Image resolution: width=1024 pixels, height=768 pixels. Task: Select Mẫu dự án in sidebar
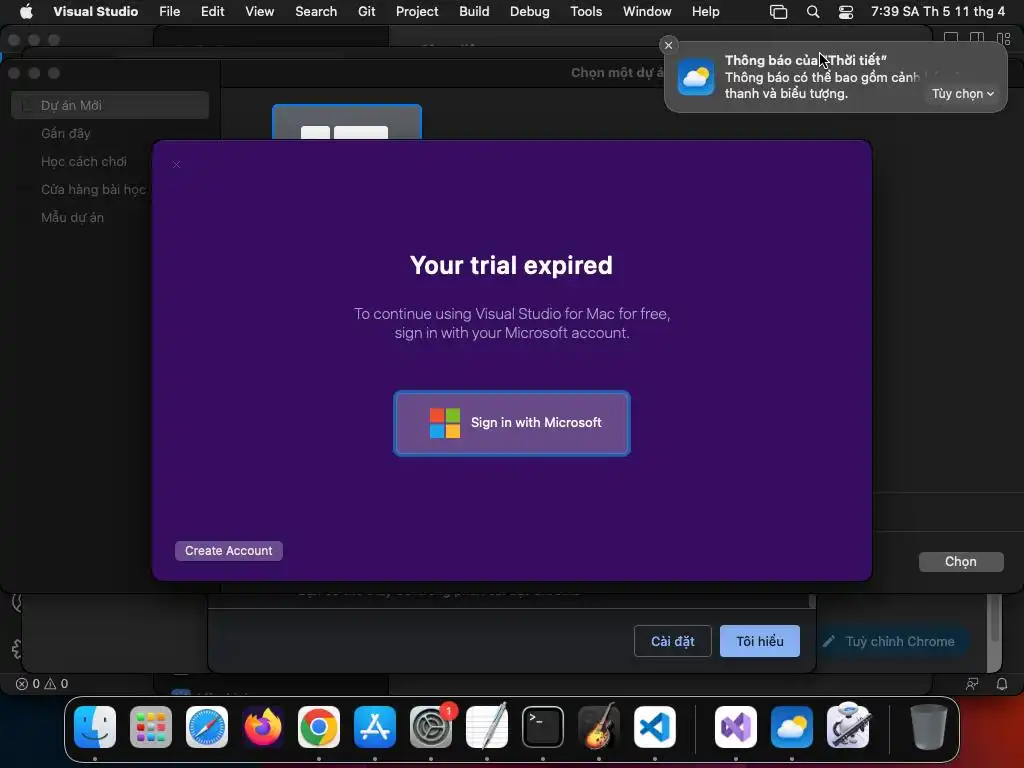[72, 217]
